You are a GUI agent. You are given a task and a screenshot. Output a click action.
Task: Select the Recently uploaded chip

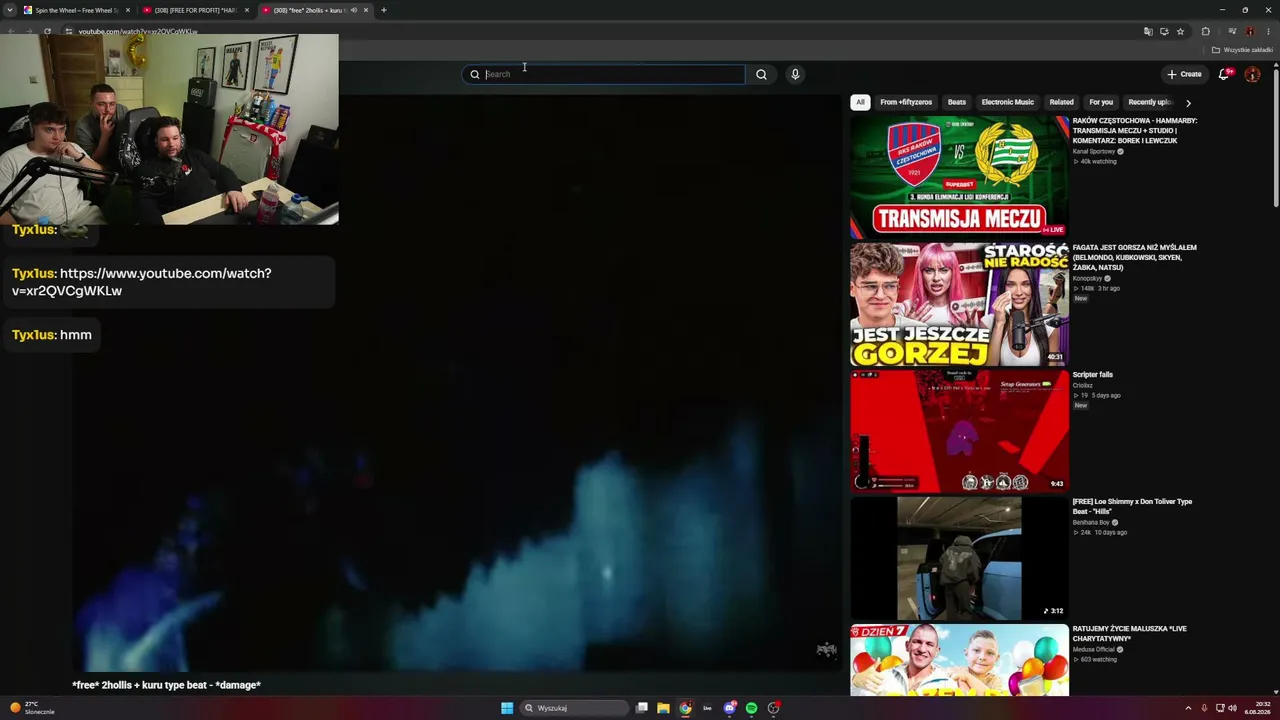1149,102
